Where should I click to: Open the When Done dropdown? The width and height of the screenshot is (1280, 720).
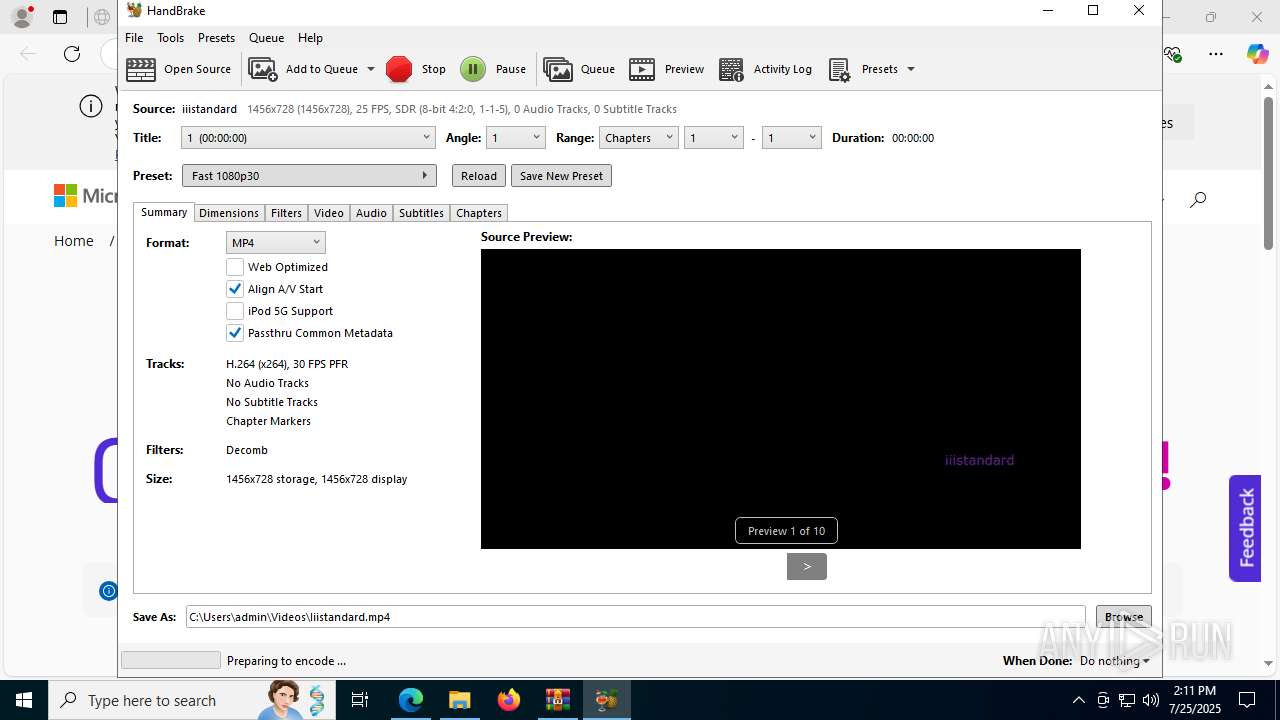pyautogui.click(x=1114, y=661)
